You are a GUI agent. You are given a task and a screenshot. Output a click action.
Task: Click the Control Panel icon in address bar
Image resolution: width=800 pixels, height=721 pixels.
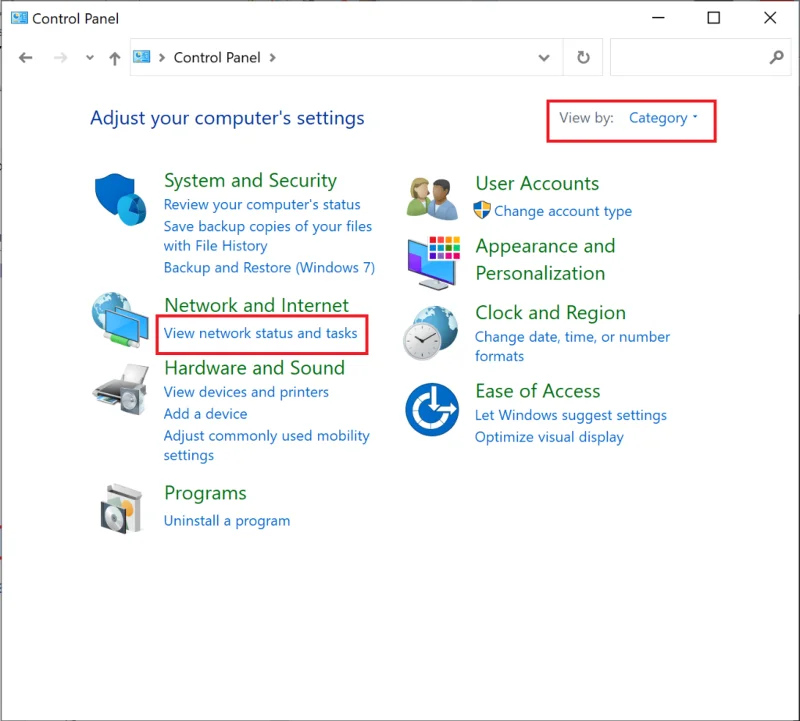[x=142, y=57]
